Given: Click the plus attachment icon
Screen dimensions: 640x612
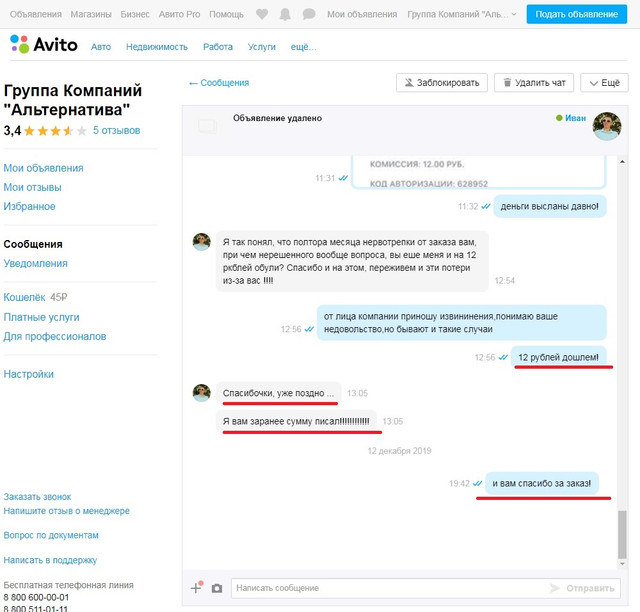Looking at the screenshot, I should point(196,588).
